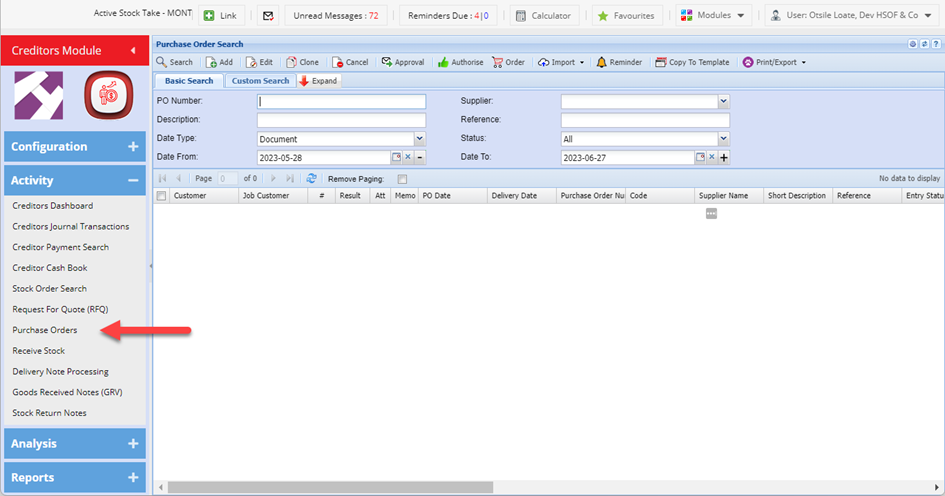
Task: Open Request For Quote (RFQ)
Action: [x=60, y=309]
